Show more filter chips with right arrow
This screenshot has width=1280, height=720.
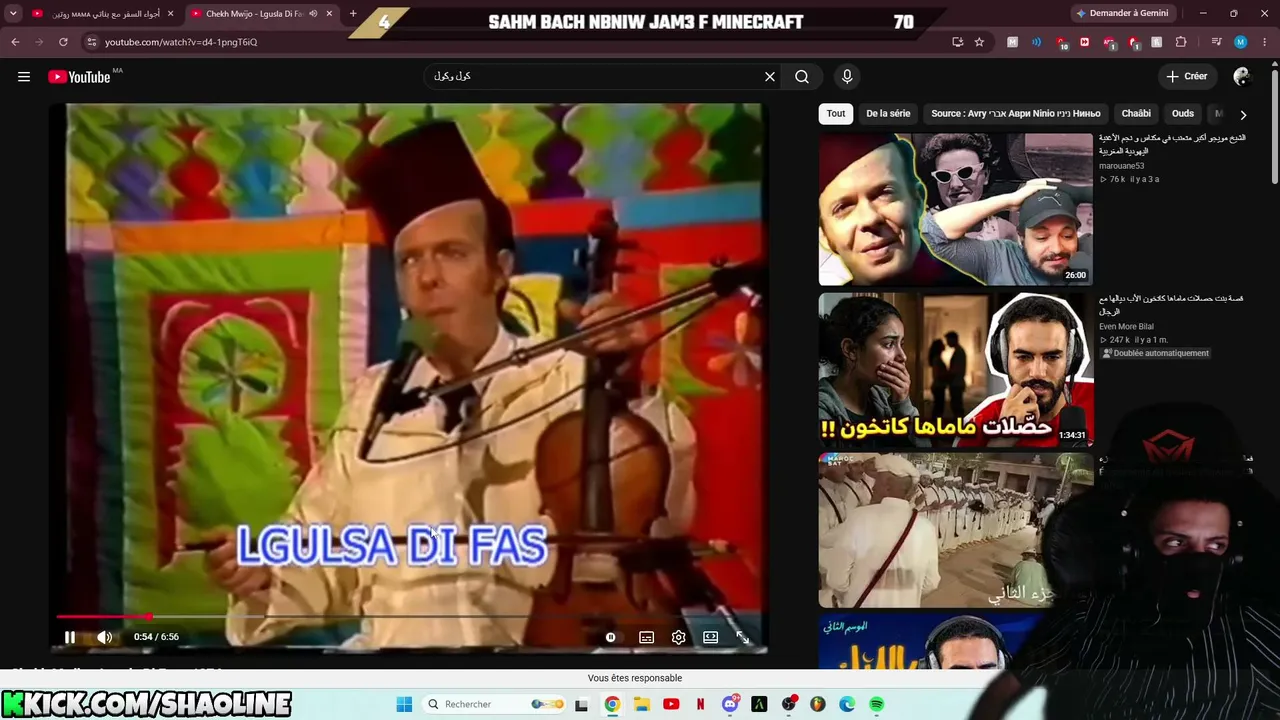(1243, 115)
